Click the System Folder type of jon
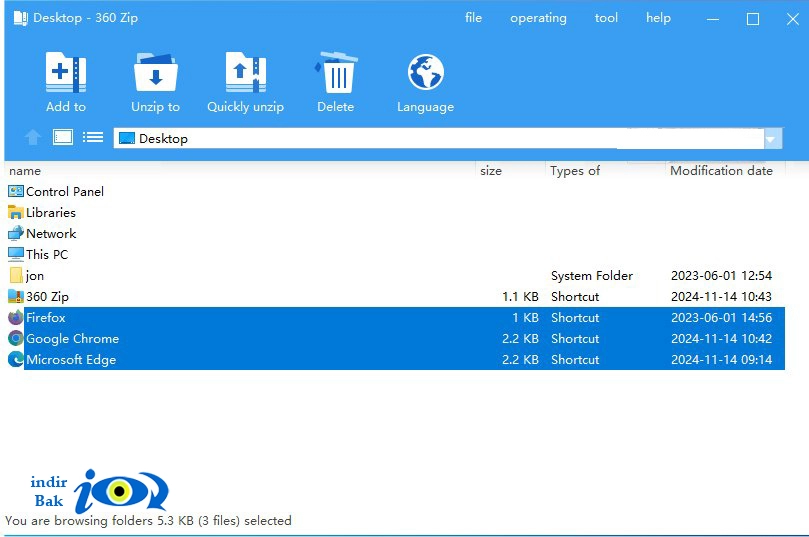This screenshot has height=537, width=809. 592,275
